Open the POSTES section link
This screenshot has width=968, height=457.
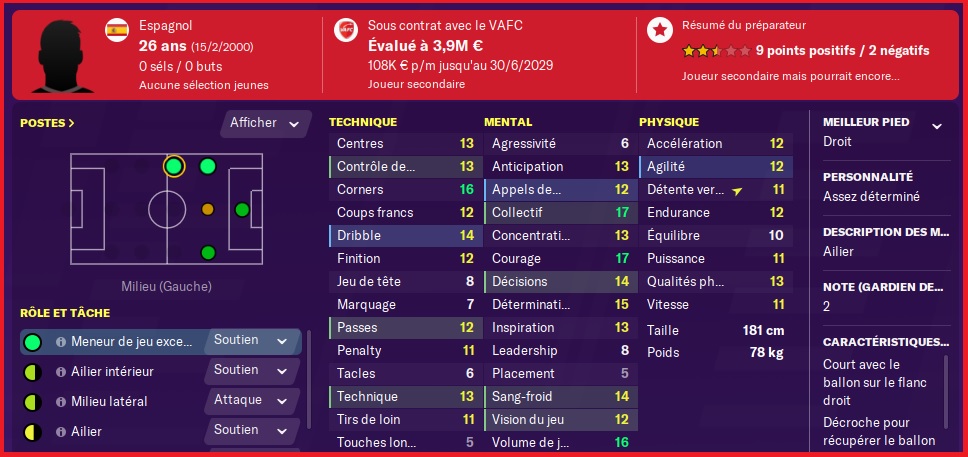pos(48,123)
